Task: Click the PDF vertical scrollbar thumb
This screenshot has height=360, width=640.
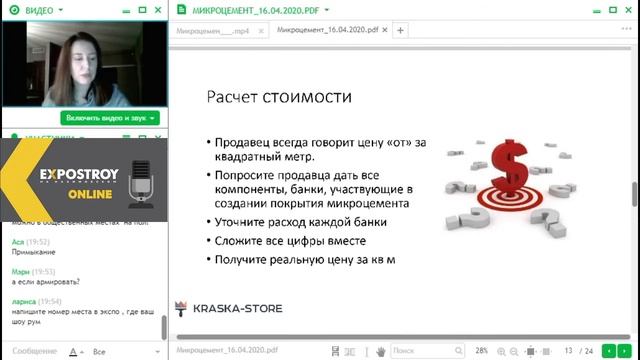Action: [x=635, y=194]
